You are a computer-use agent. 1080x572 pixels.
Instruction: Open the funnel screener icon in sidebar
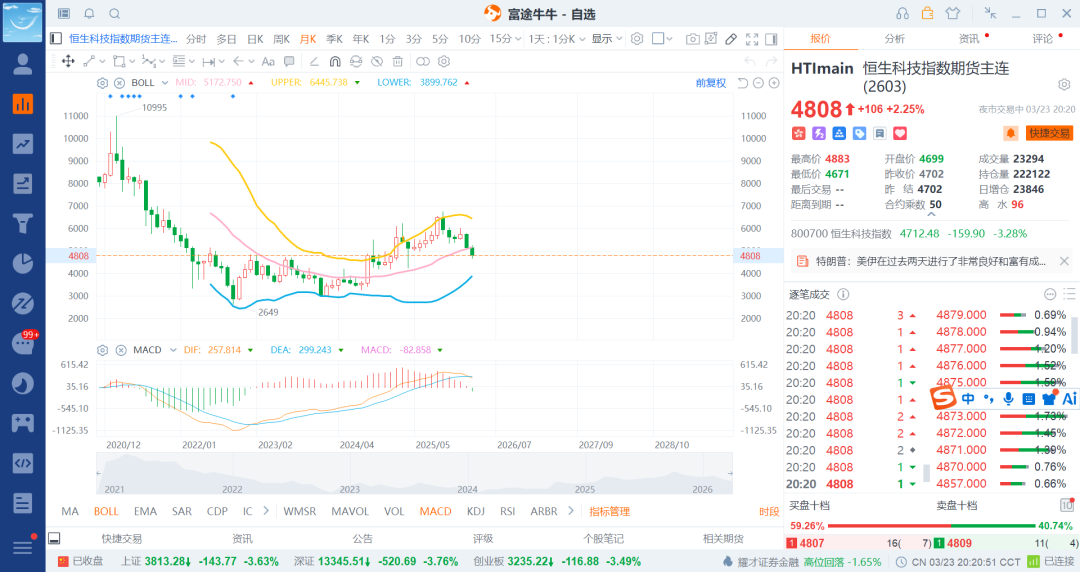point(23,223)
